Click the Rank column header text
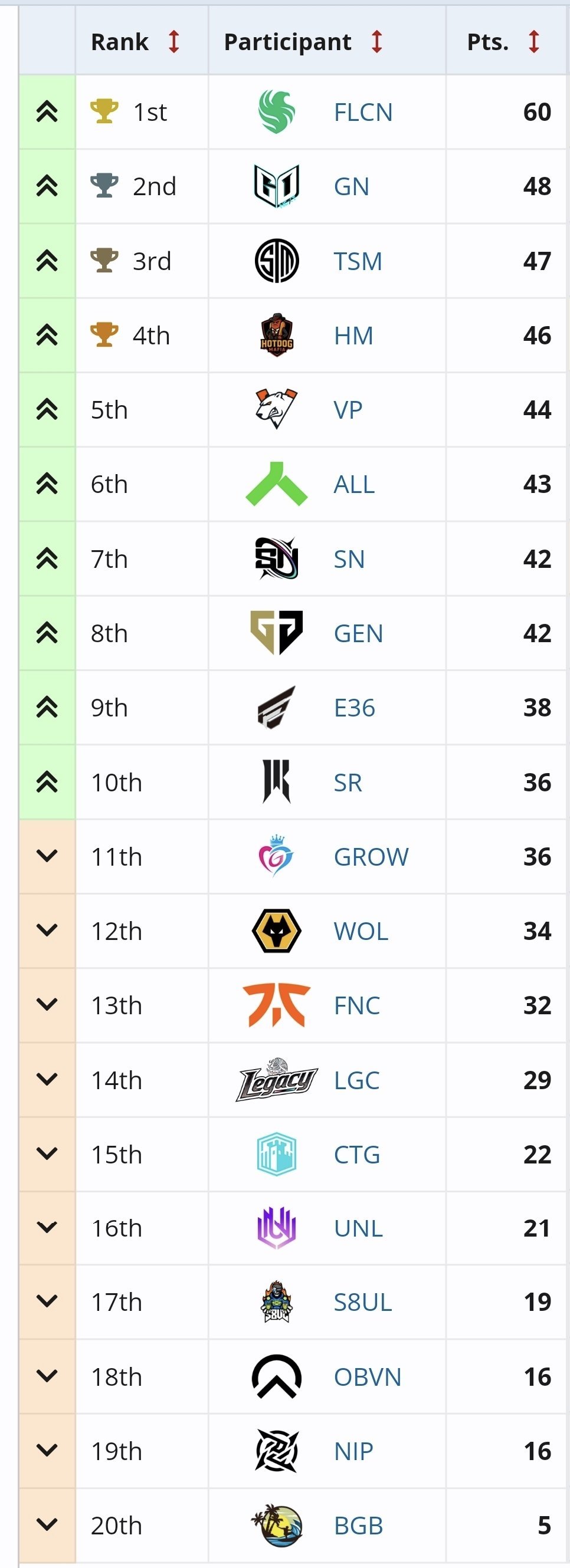 119,41
